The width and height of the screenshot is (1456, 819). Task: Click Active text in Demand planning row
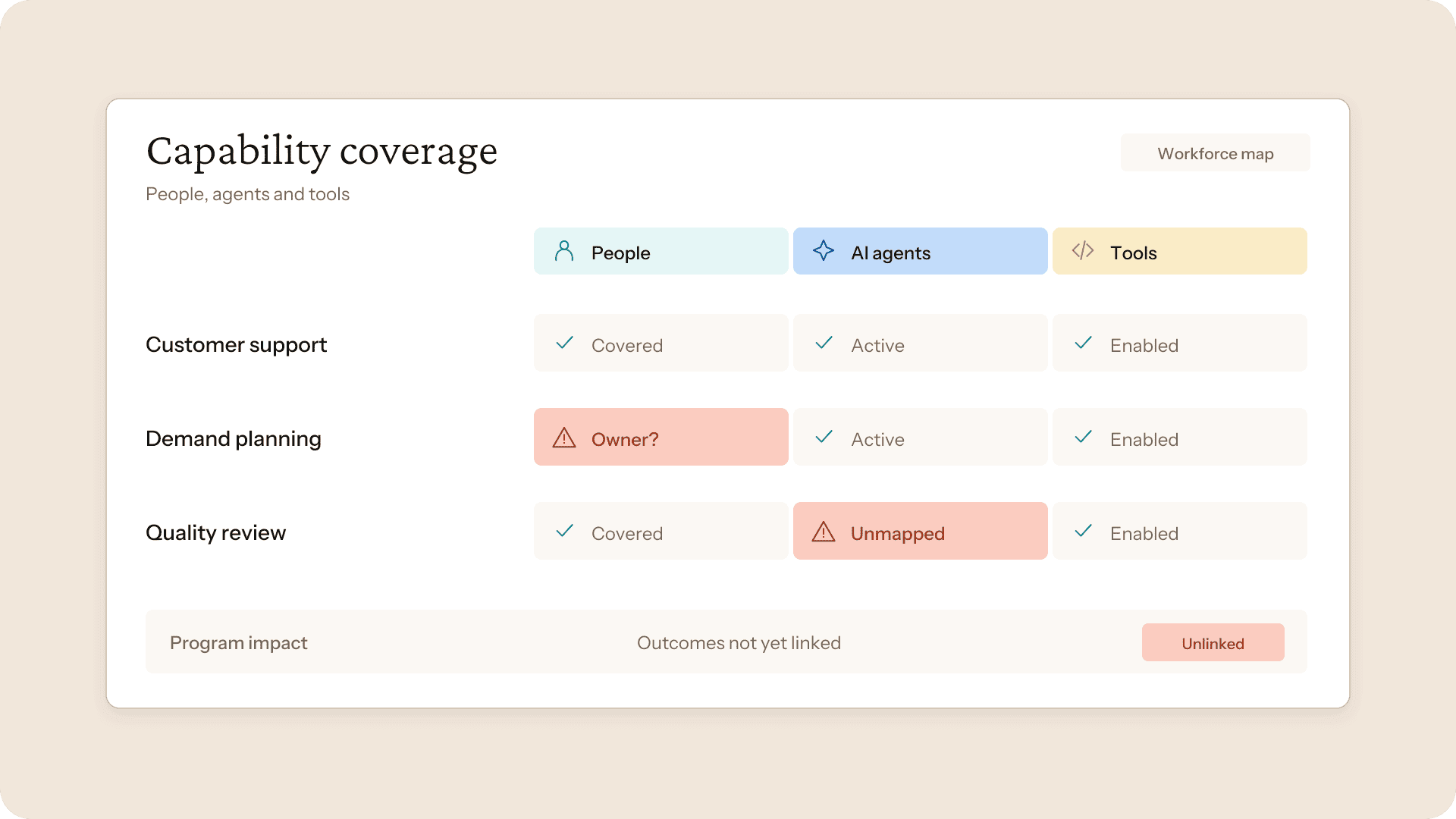click(x=877, y=440)
